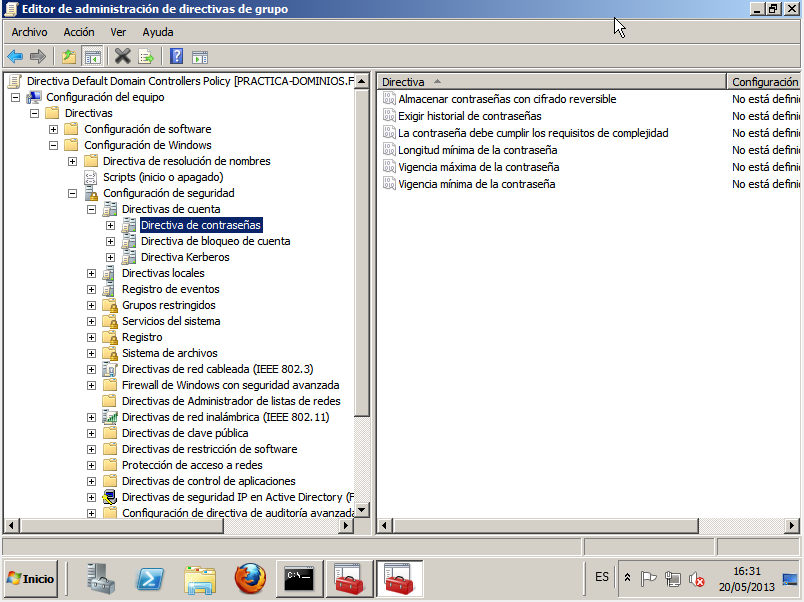Select Directiva Kerberos in tree
Viewport: 804px width, 602px height.
pyautogui.click(x=185, y=257)
